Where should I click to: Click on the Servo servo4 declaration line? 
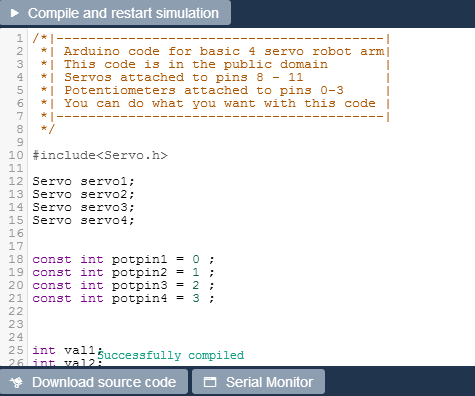[x=83, y=220]
